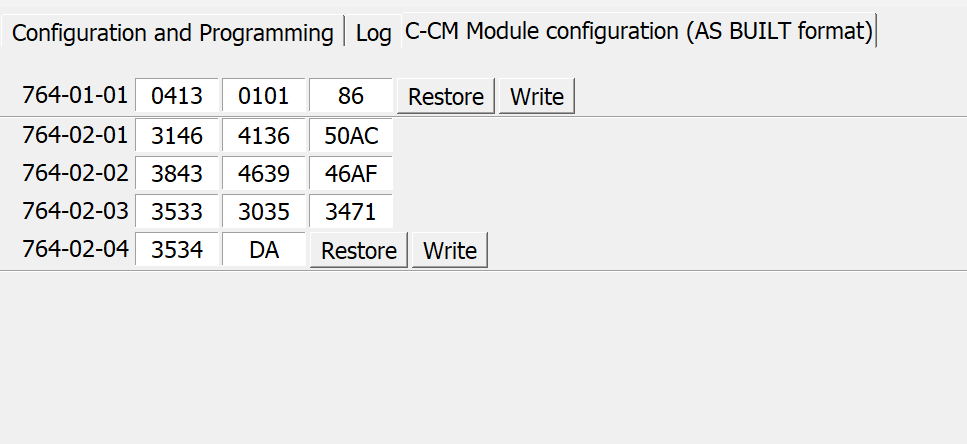
Task: Edit the 46AF value field
Action: (x=351, y=173)
